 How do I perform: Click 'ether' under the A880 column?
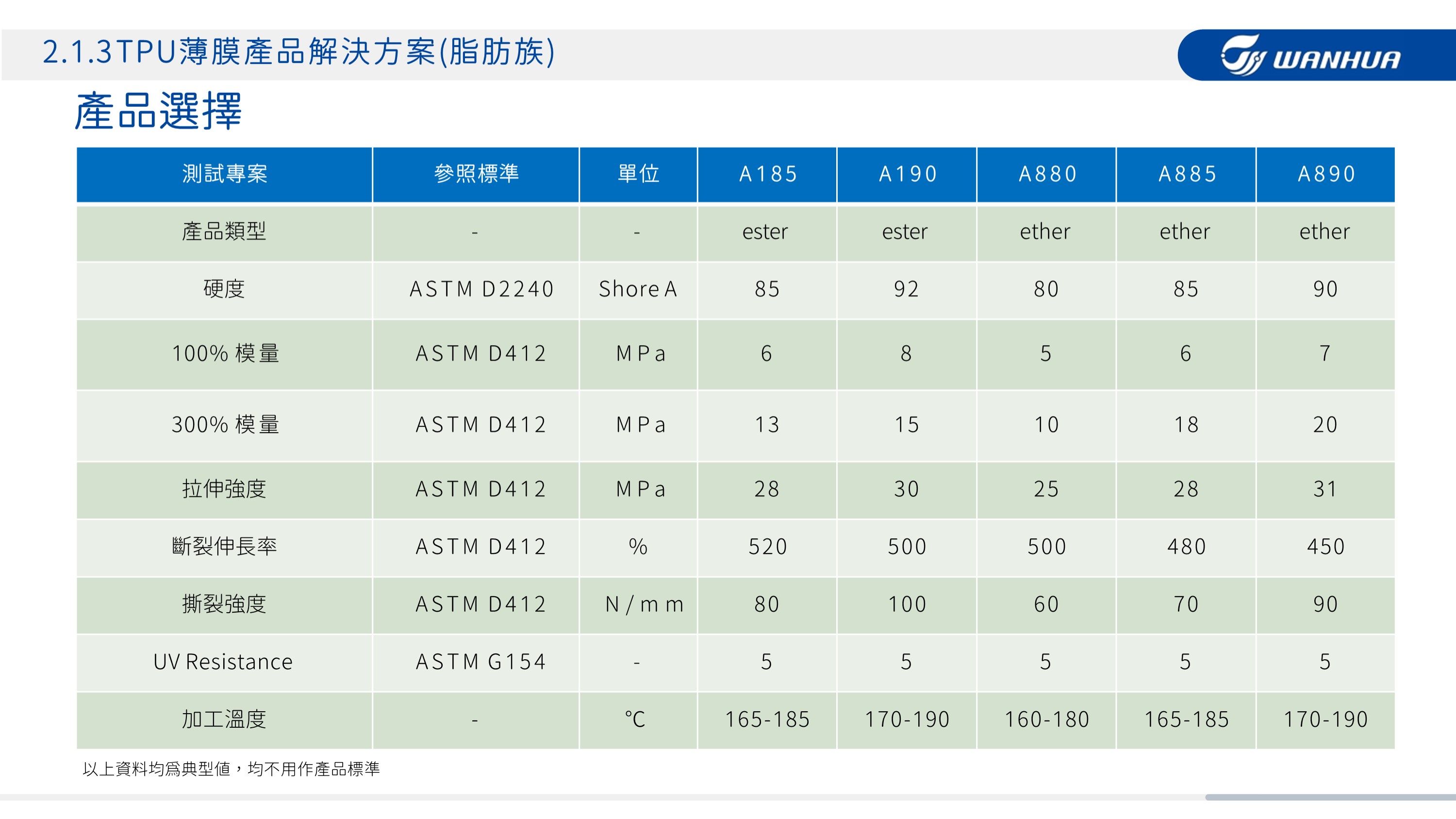[1045, 232]
